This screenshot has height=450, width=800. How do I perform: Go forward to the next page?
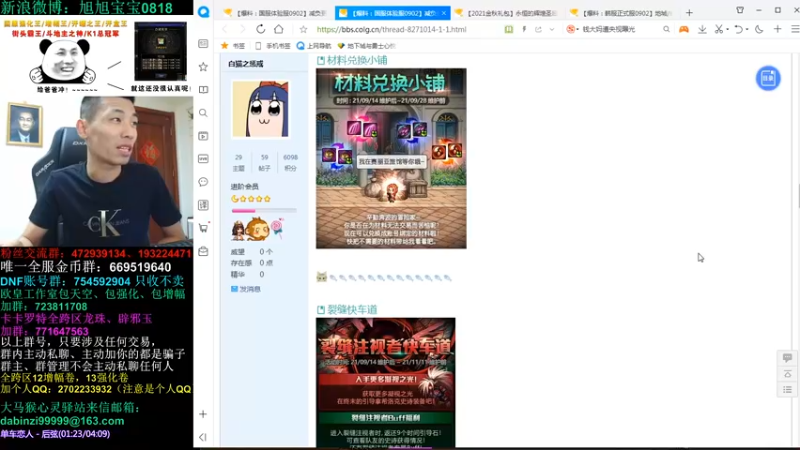(x=242, y=29)
